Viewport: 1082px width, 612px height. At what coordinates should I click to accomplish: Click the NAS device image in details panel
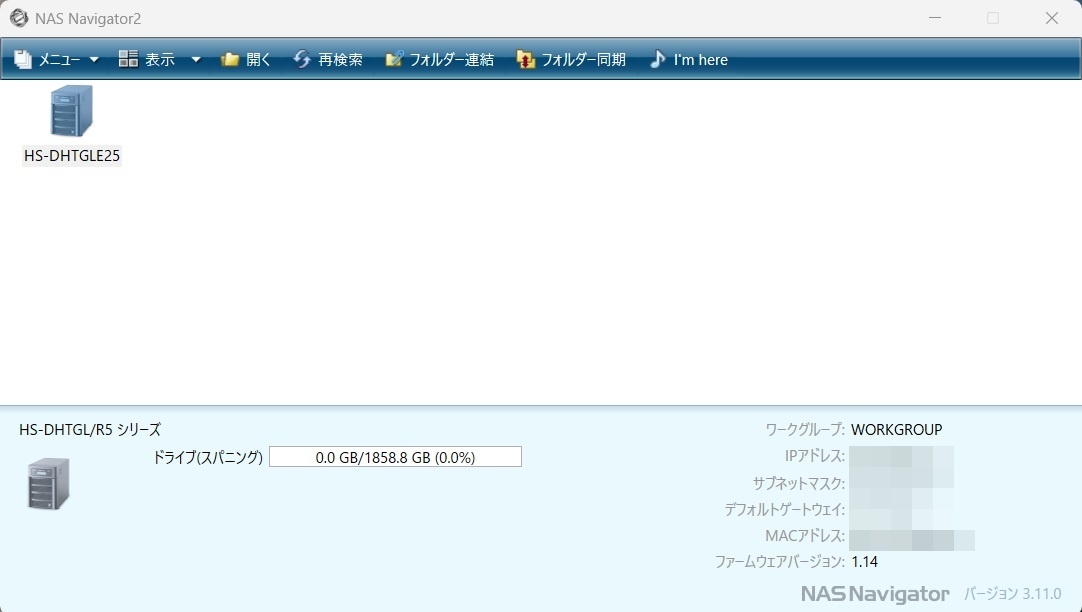(x=48, y=484)
